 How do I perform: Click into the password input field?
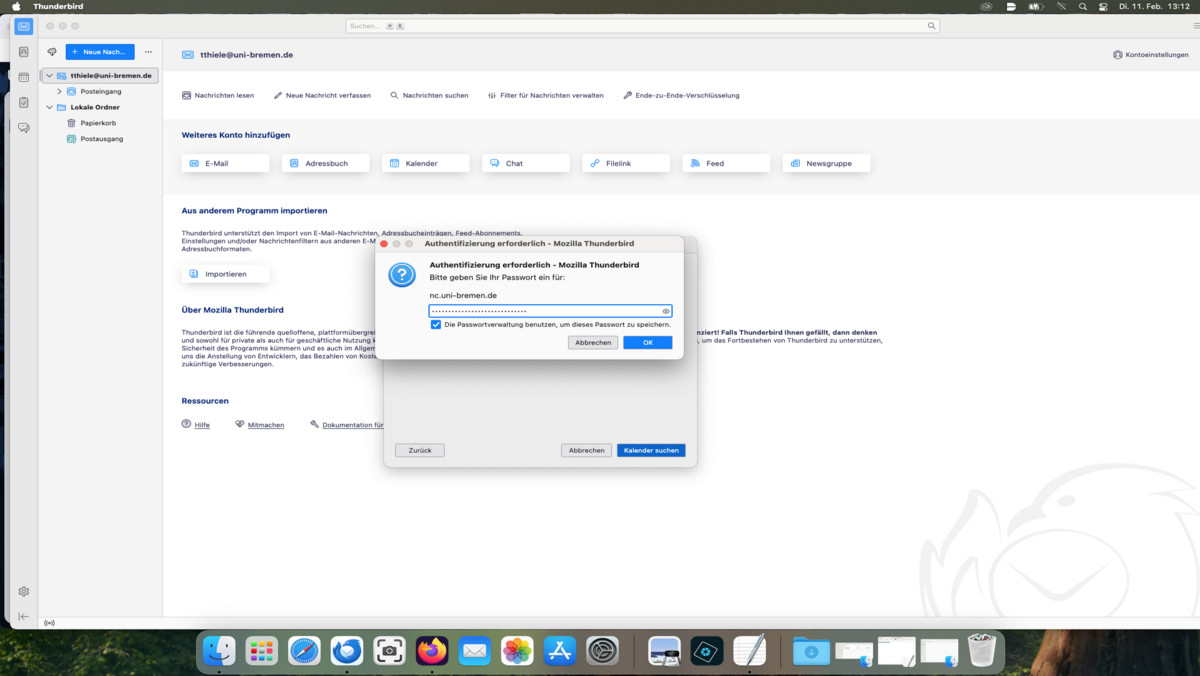(x=545, y=311)
